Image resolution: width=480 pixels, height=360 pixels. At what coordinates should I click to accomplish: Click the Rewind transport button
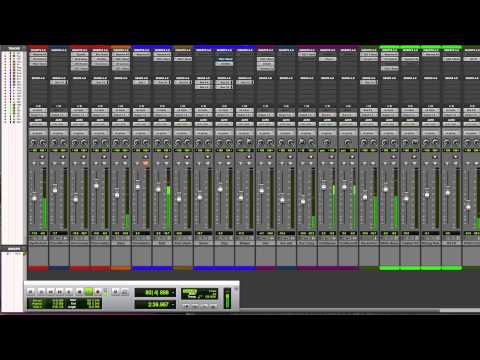pos(50,292)
